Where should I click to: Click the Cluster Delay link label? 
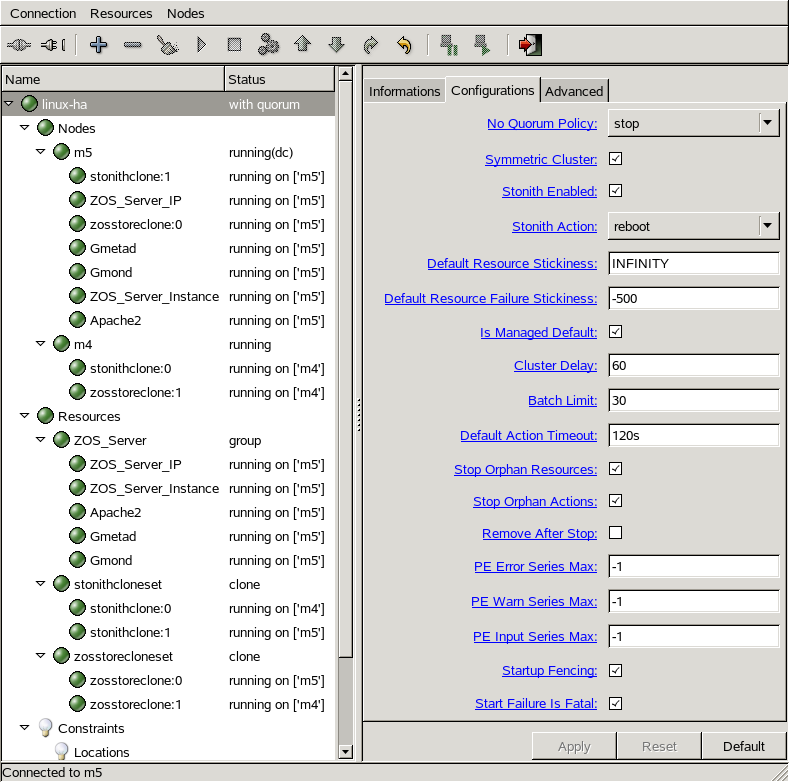tap(555, 366)
